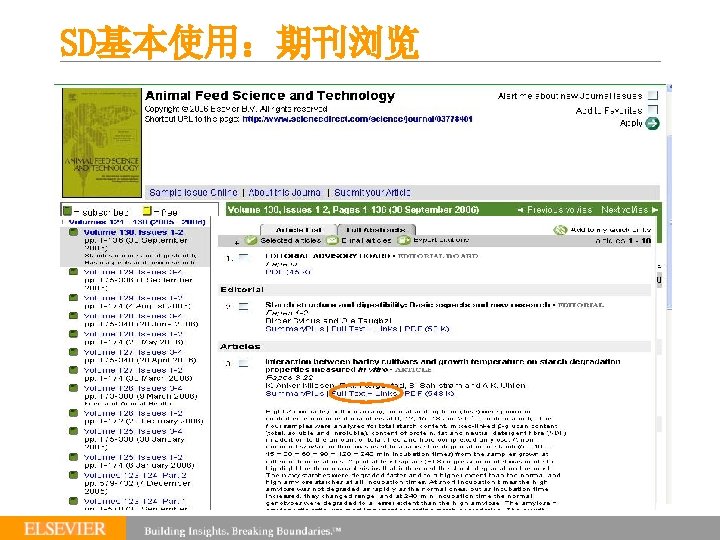Click the display Selected articles checkmark icon

click(x=250, y=240)
